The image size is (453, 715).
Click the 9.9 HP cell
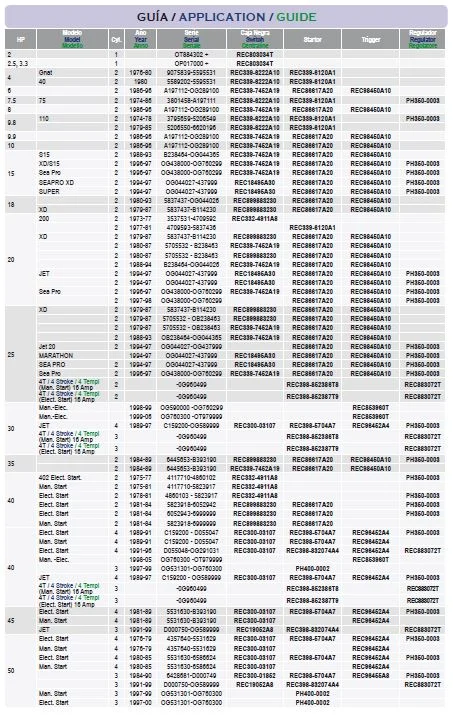click(21, 136)
